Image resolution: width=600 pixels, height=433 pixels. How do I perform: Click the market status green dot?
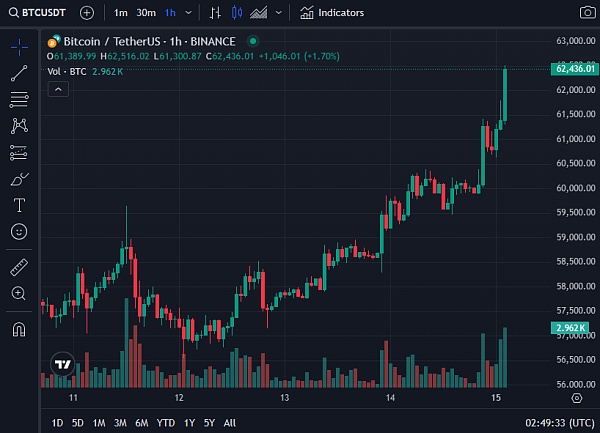coord(253,41)
